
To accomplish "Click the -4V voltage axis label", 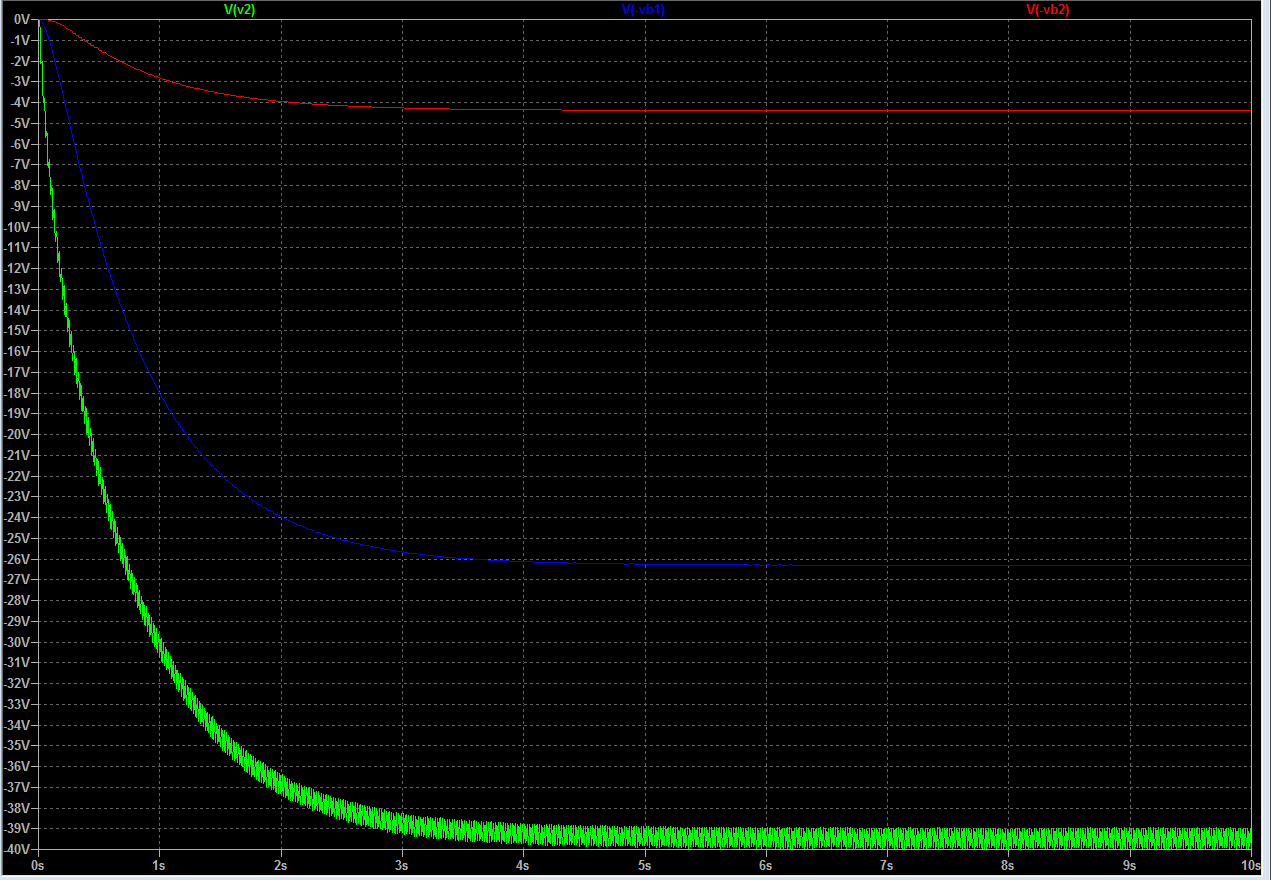I will tap(18, 103).
